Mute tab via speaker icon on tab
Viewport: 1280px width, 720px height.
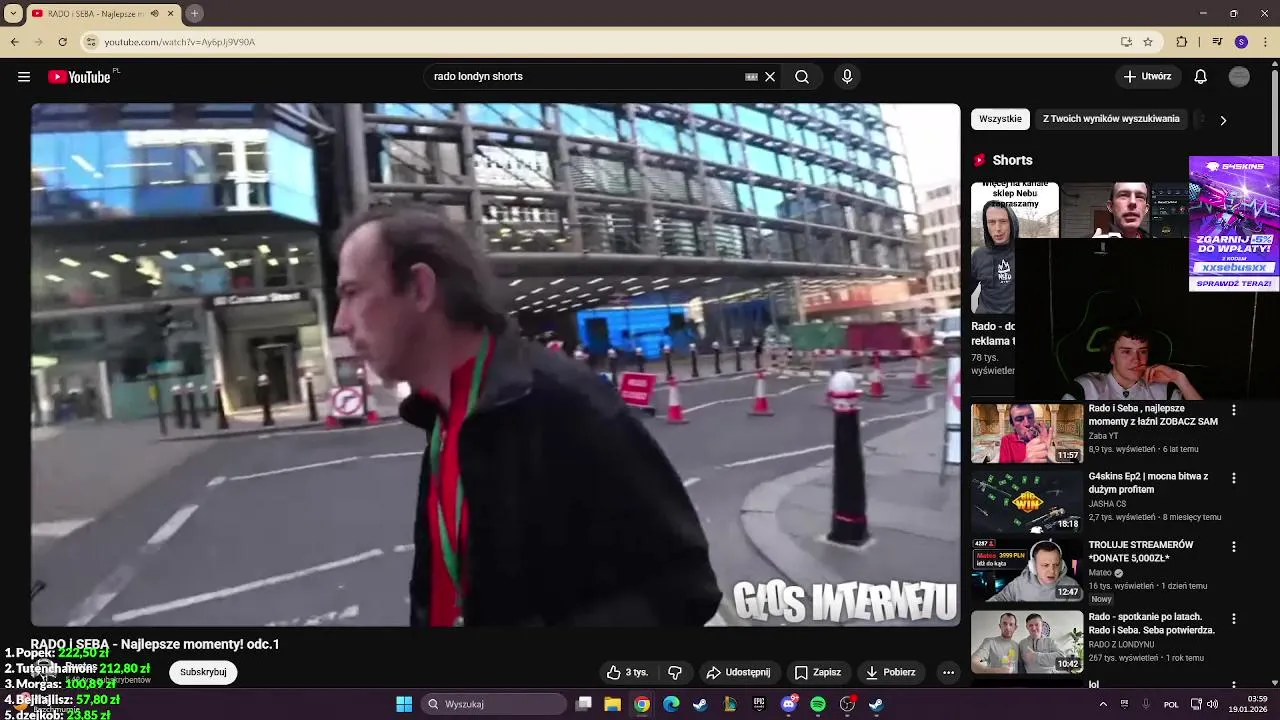click(153, 14)
